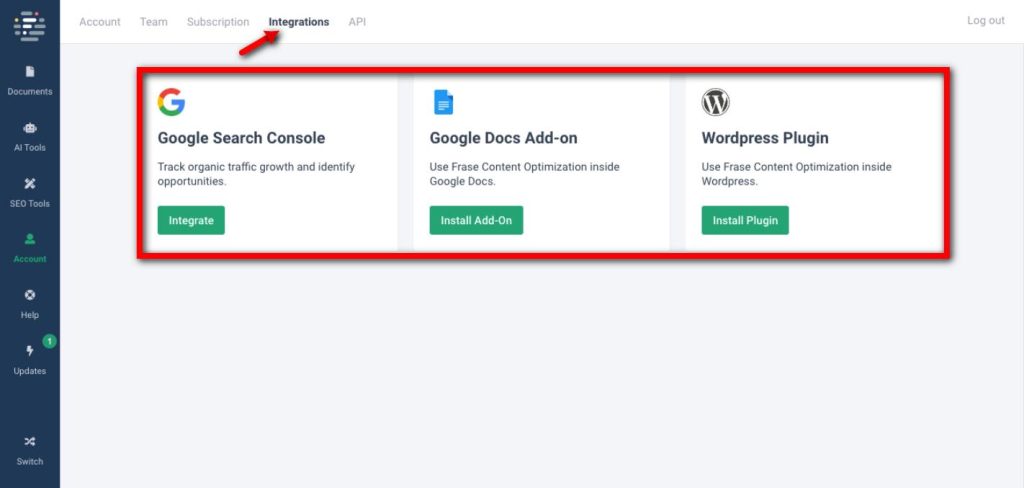This screenshot has height=488, width=1024.
Task: Click the Log out link
Action: click(986, 20)
